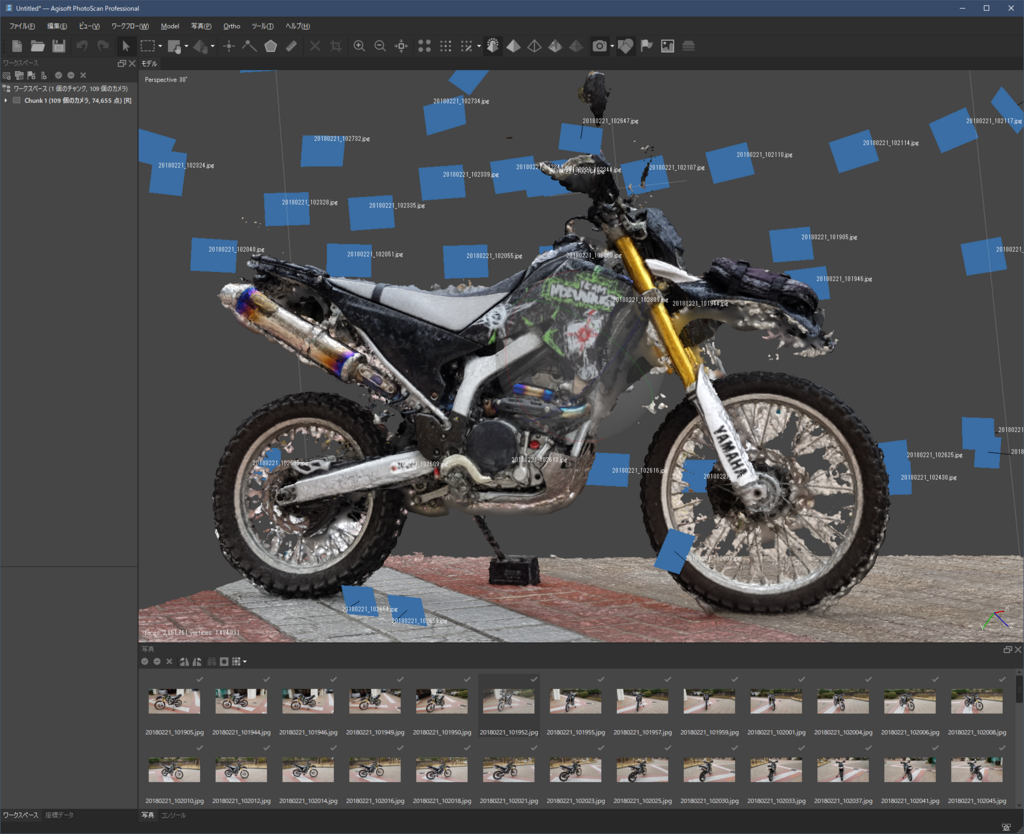Open the ワークフロー menu
Viewport: 1024px width, 834px height.
coord(130,26)
